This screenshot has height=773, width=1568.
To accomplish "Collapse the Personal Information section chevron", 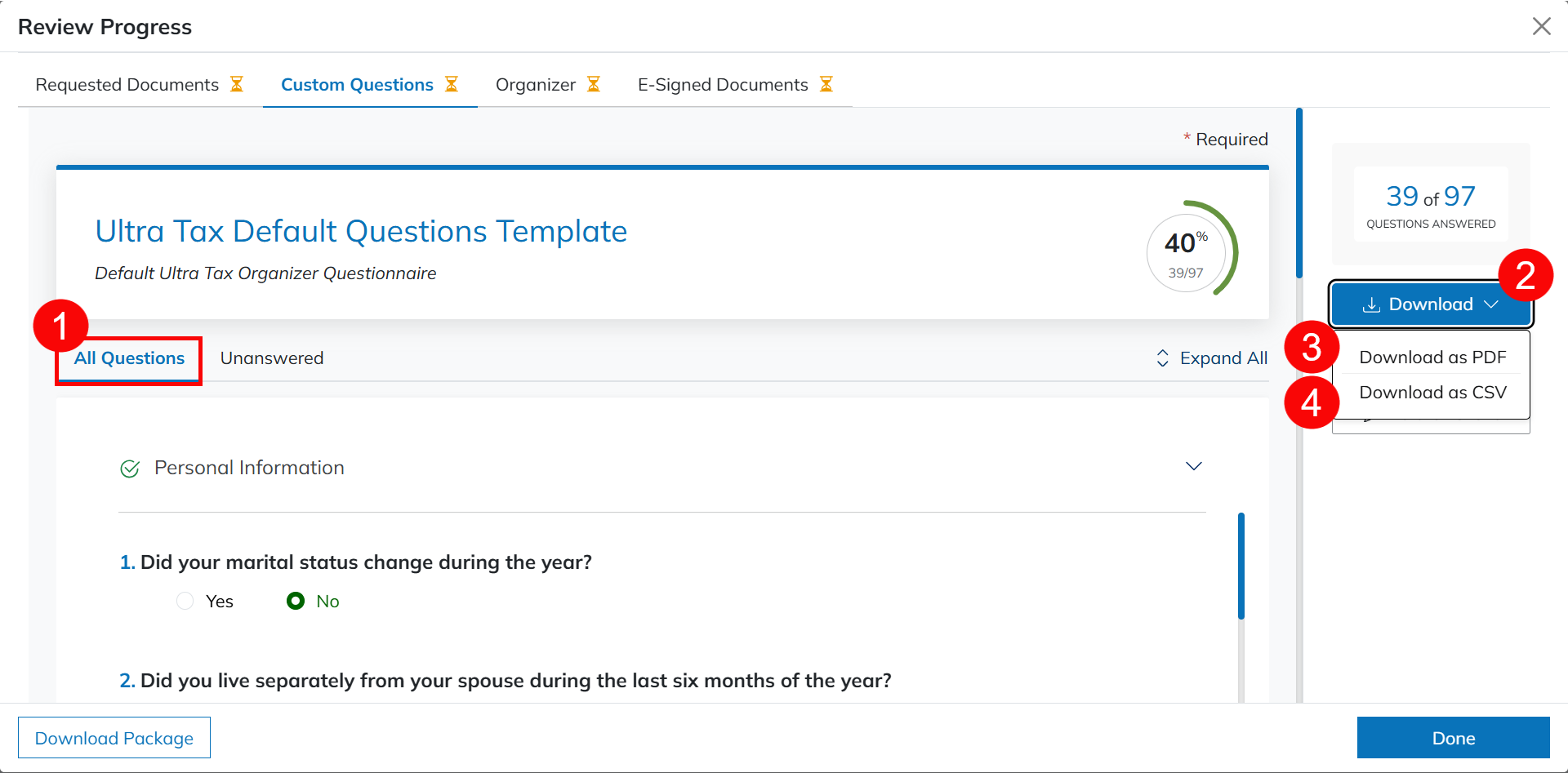I will [1193, 466].
